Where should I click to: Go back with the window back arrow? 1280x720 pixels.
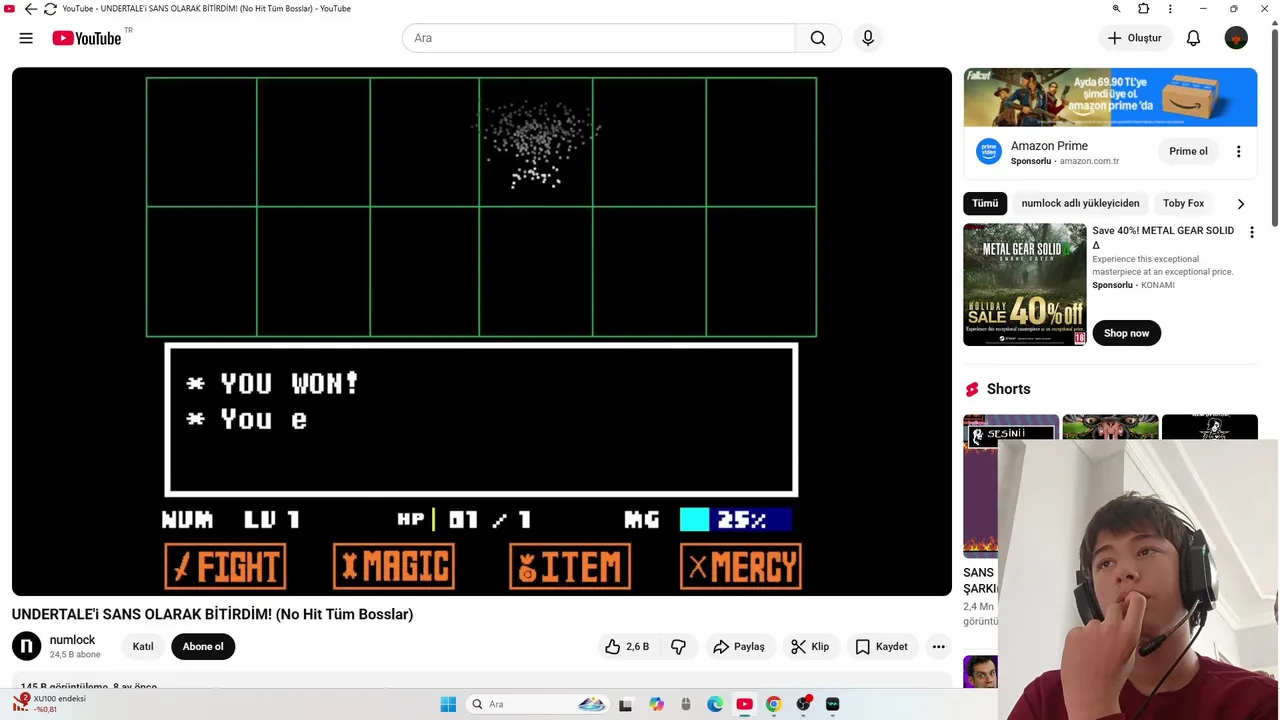coord(30,9)
